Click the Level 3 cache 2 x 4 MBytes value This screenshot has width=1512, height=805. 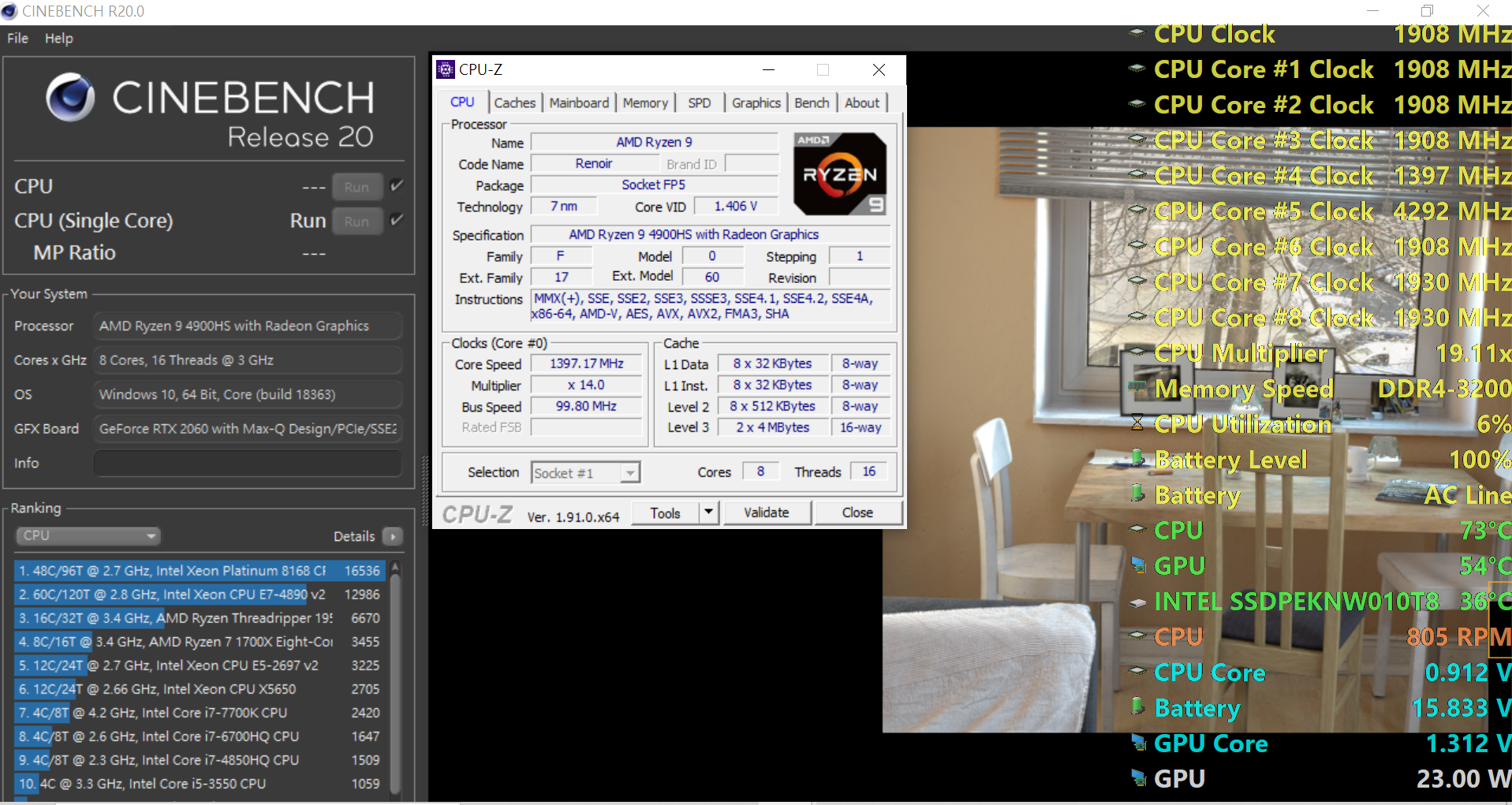click(773, 427)
